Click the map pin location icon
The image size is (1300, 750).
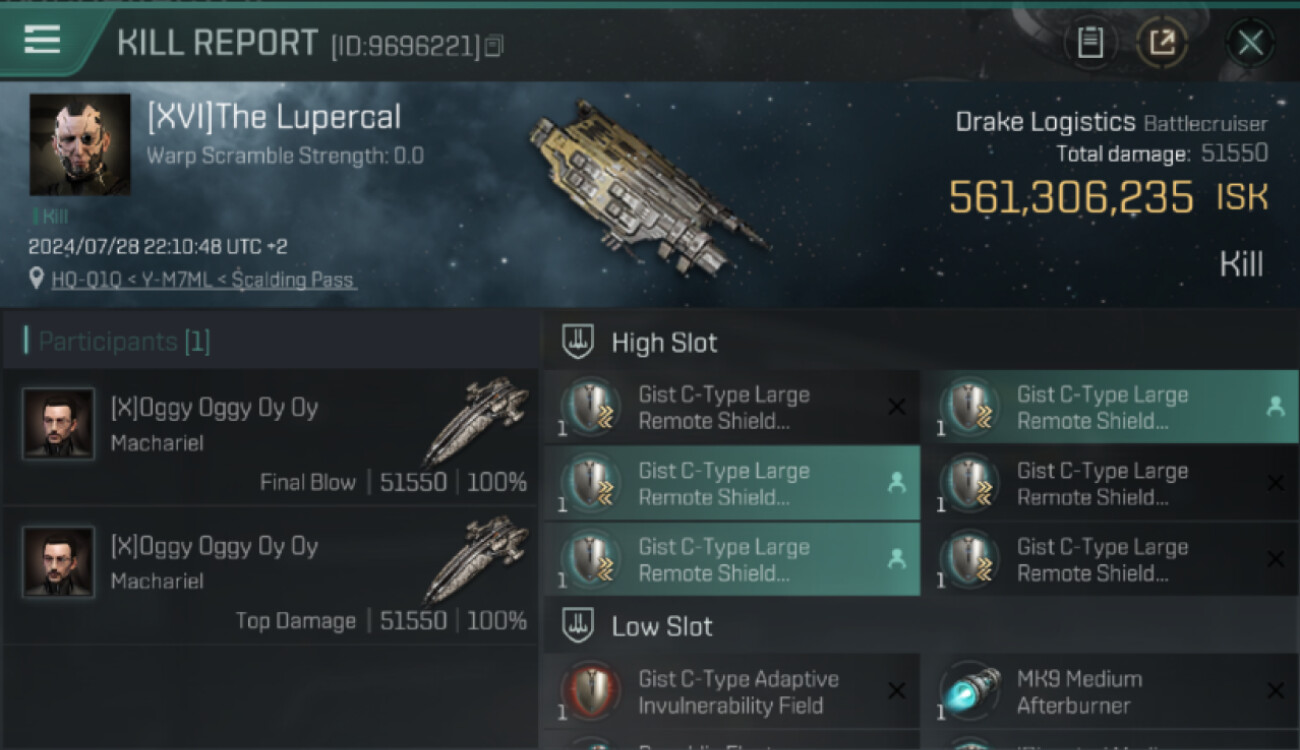coord(37,279)
